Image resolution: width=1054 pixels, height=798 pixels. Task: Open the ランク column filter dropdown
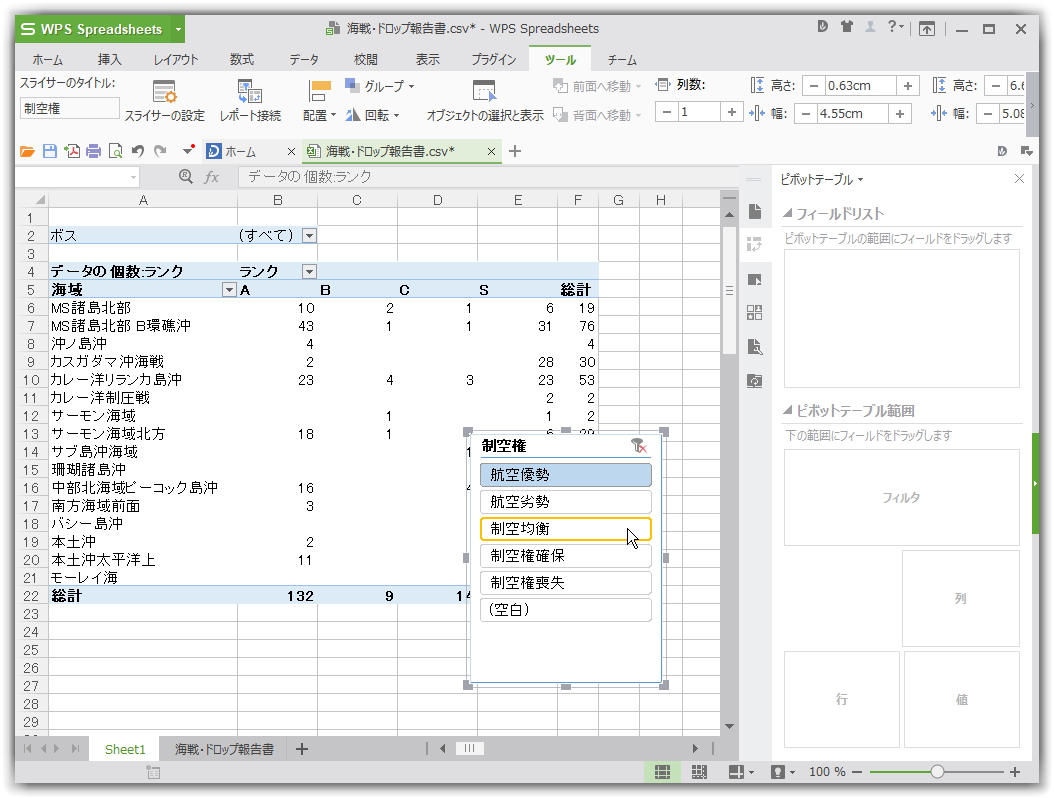309,272
